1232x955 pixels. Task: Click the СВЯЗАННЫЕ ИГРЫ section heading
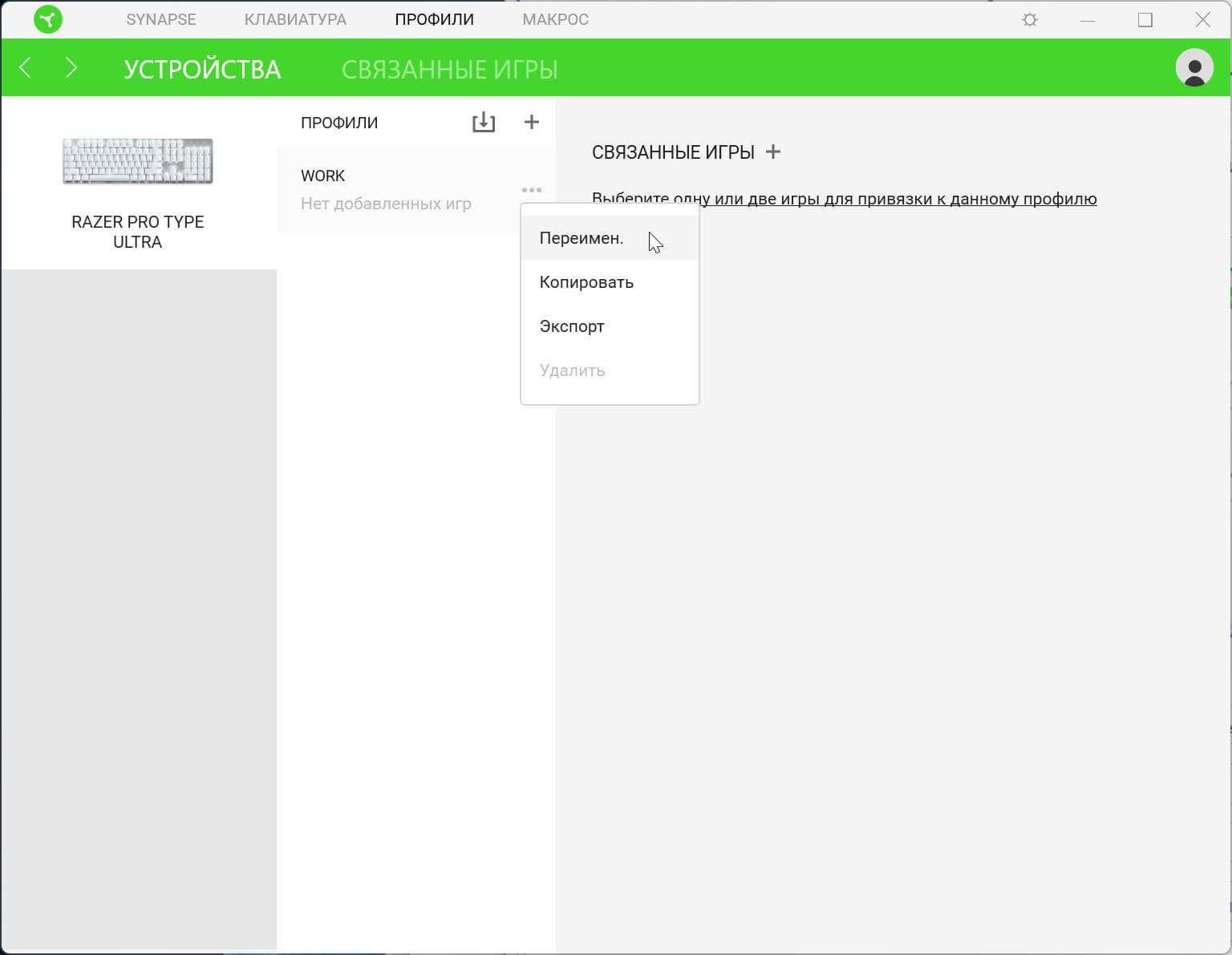tap(673, 152)
